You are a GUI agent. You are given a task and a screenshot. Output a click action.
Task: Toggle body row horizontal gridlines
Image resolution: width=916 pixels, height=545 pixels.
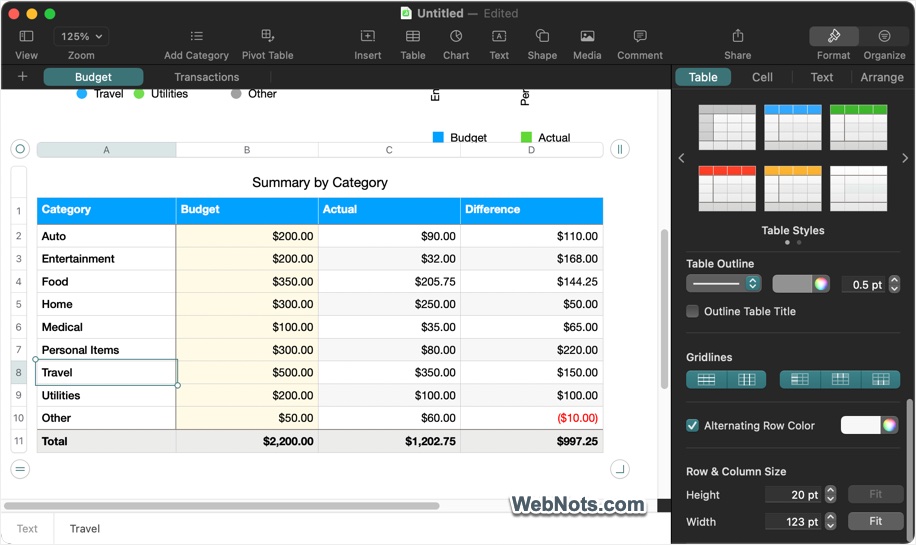[x=706, y=380]
